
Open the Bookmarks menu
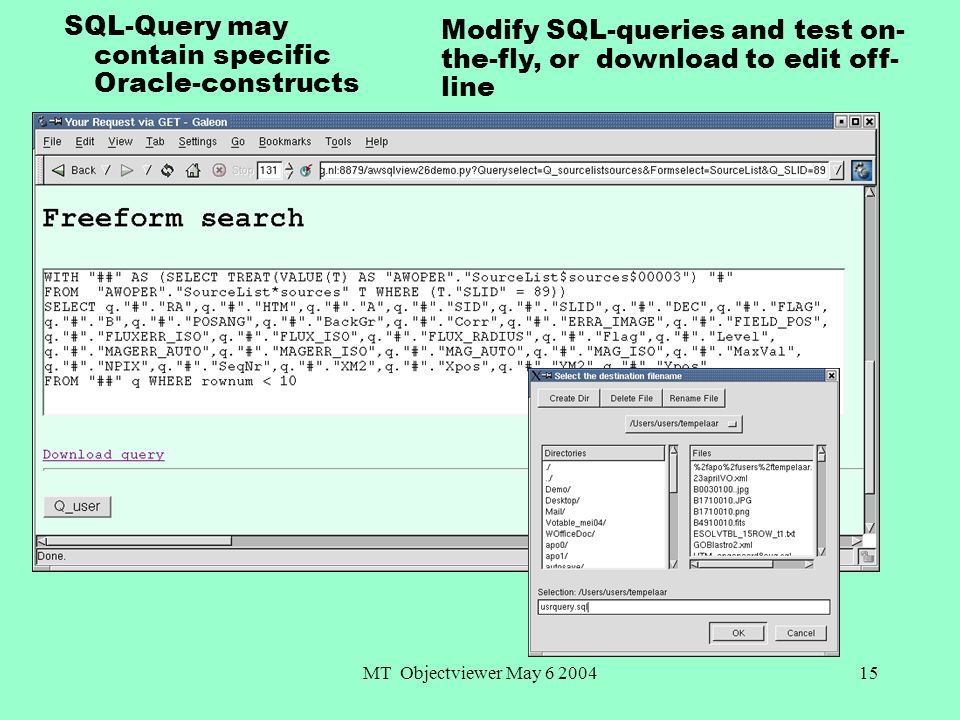(x=285, y=141)
